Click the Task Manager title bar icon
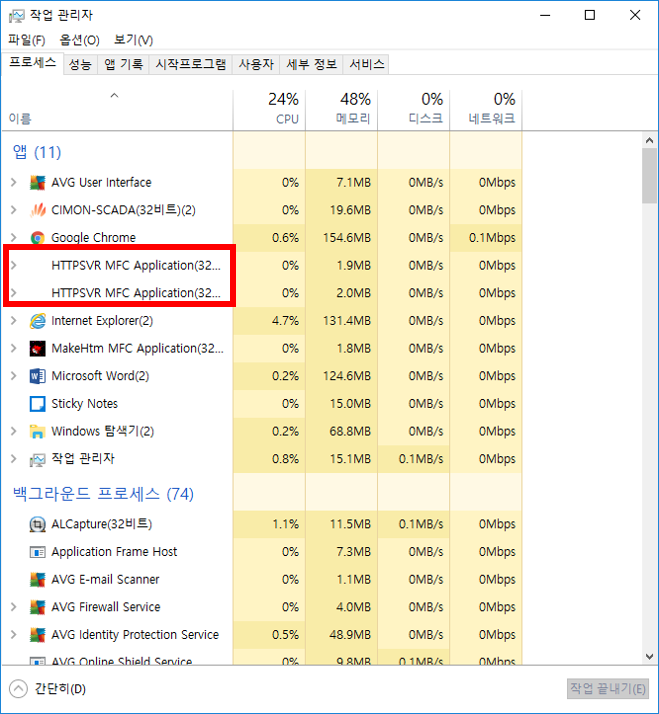659x714 pixels. pyautogui.click(x=16, y=16)
